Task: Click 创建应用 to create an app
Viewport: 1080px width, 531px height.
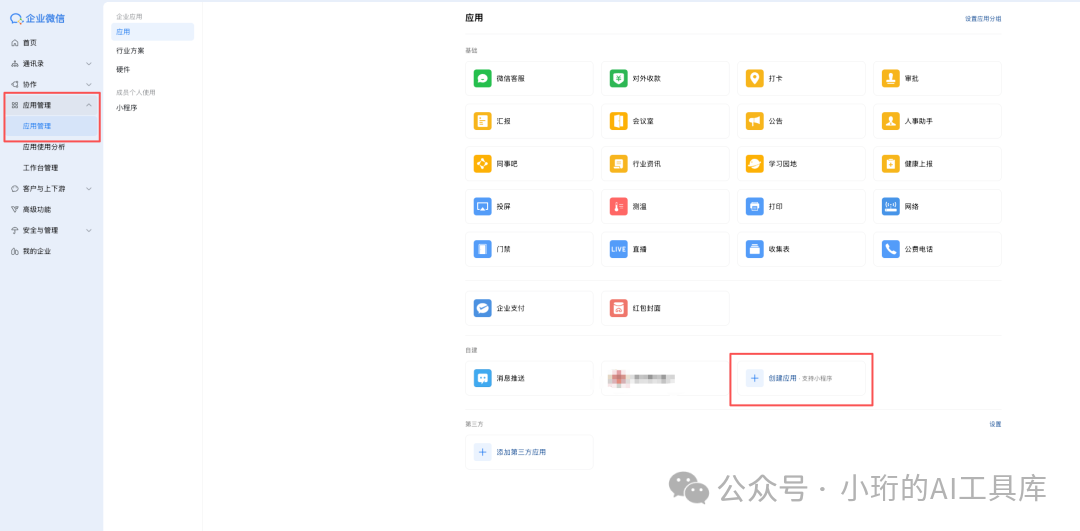Action: tap(801, 378)
